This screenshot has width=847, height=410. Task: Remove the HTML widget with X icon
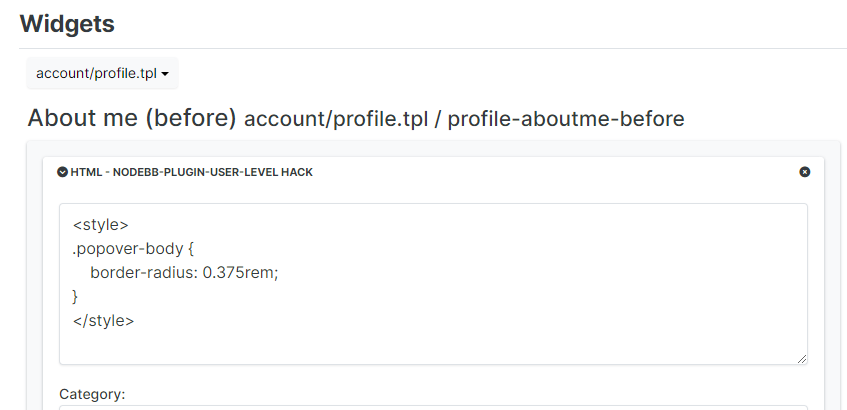[x=805, y=172]
